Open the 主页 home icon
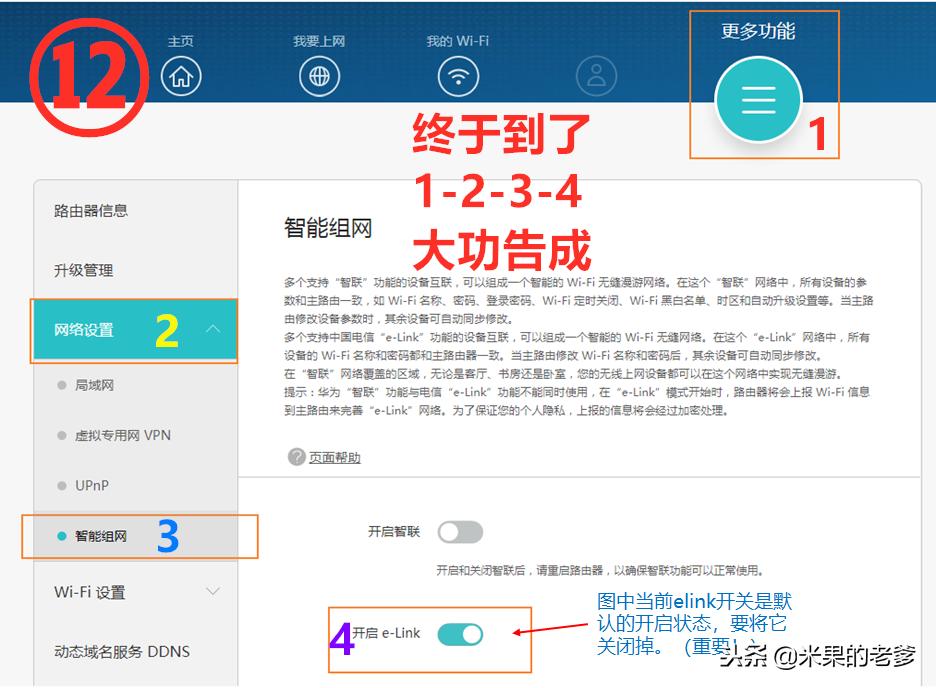 pyautogui.click(x=180, y=75)
